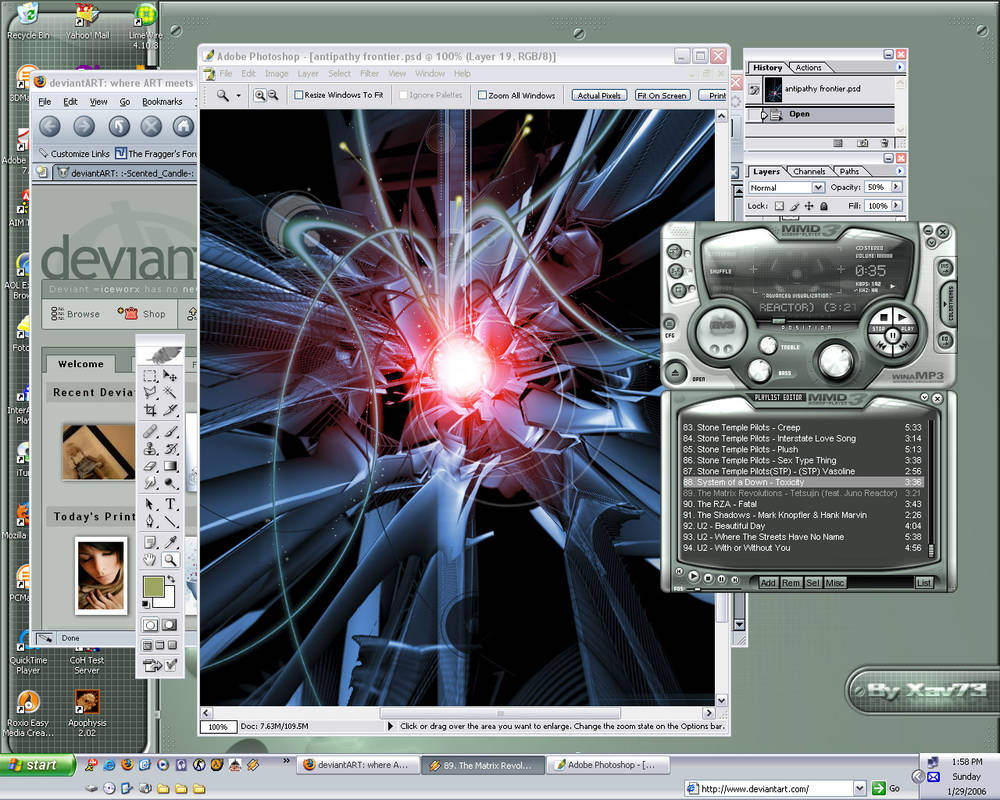Switch to Quick Mask mode
Screen dimensions: 1000x800
tap(170, 625)
